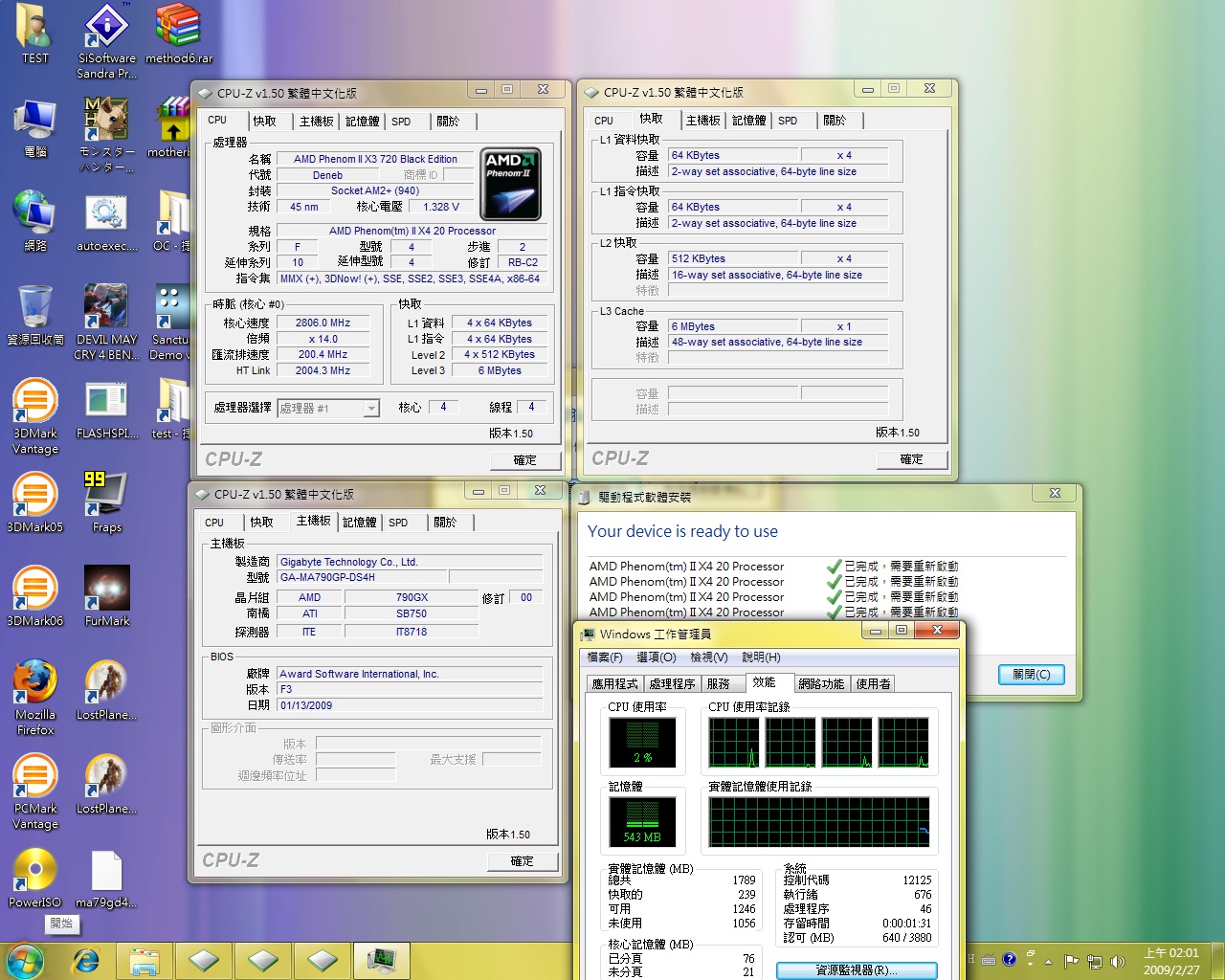
Task: Open Windows Start orb button
Action: click(25, 960)
